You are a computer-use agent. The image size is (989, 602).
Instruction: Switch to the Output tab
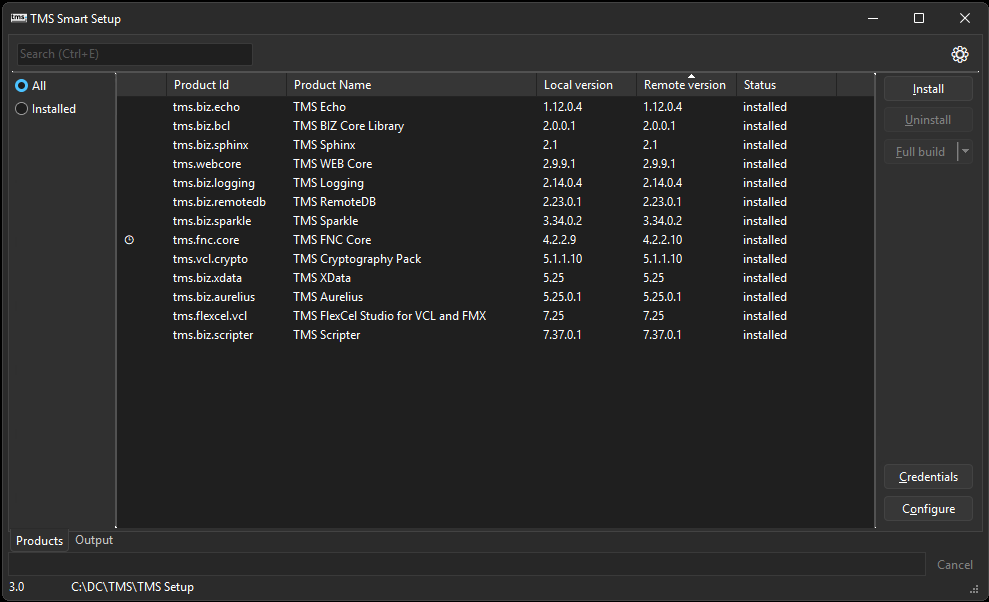94,540
